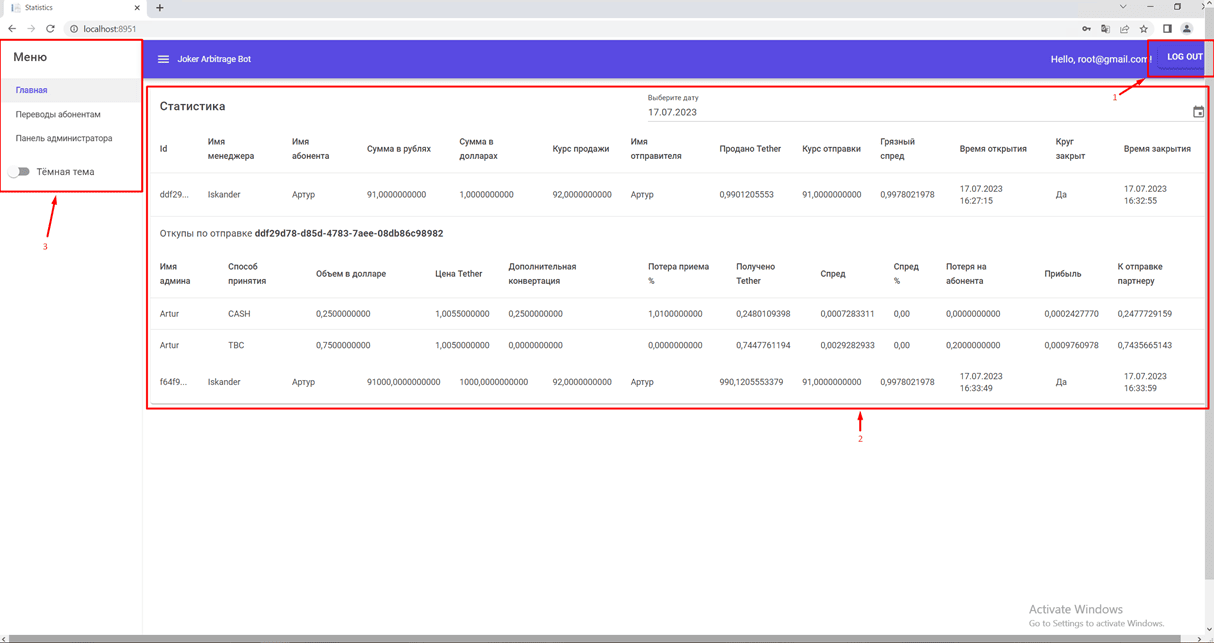Click the Google Translate icon in address bar
This screenshot has height=643, width=1214.
click(x=1105, y=29)
